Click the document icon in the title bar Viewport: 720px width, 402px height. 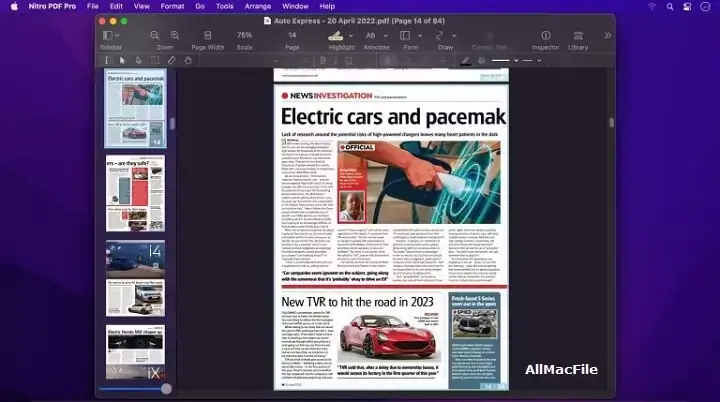tap(267, 21)
